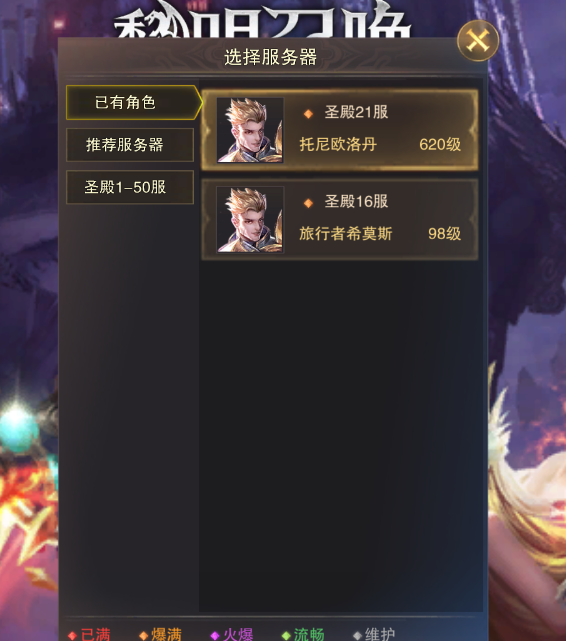Click the 98级 level label
Image resolution: width=566 pixels, height=641 pixels.
(x=444, y=234)
